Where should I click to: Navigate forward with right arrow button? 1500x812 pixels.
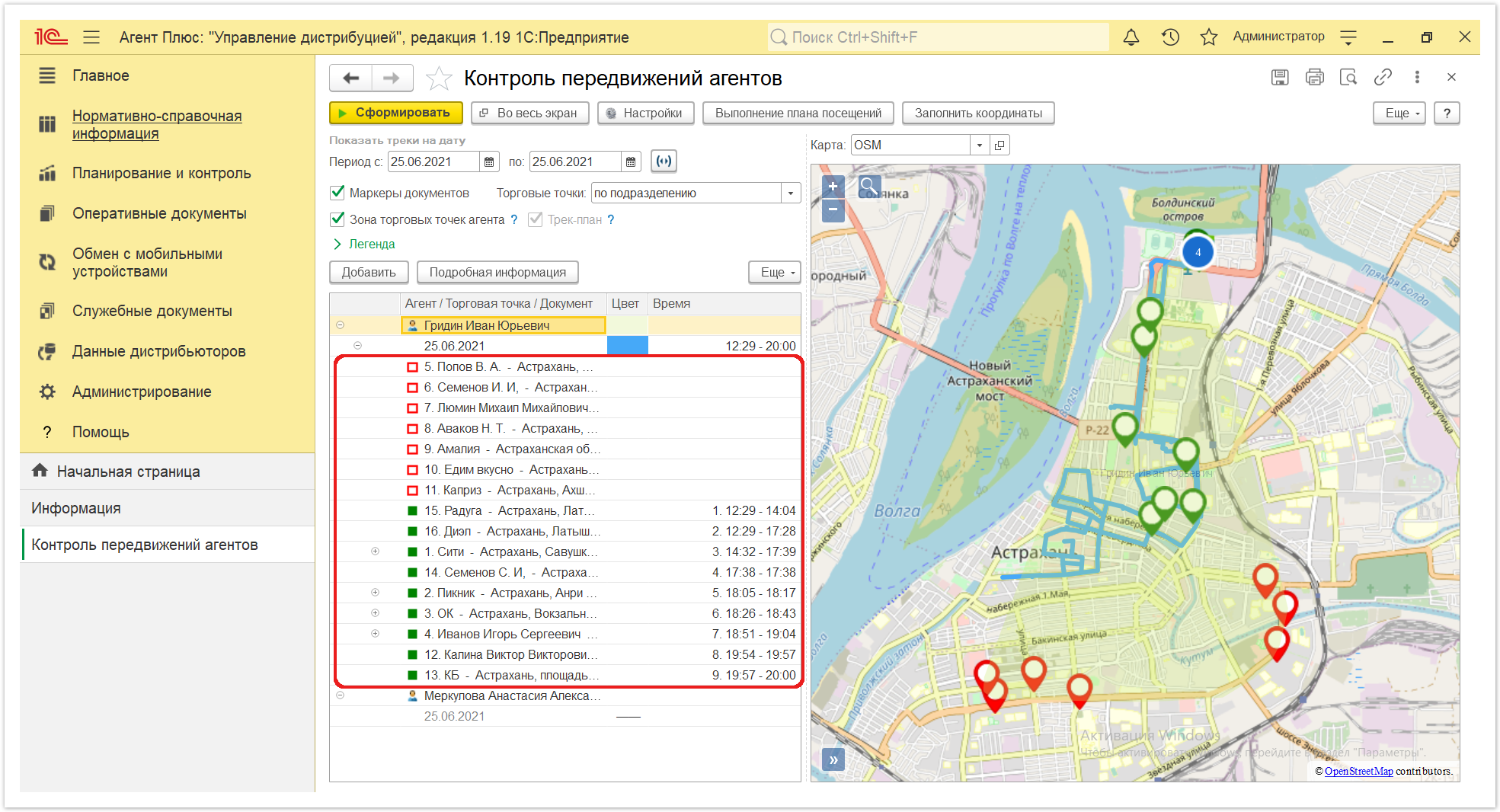point(392,78)
